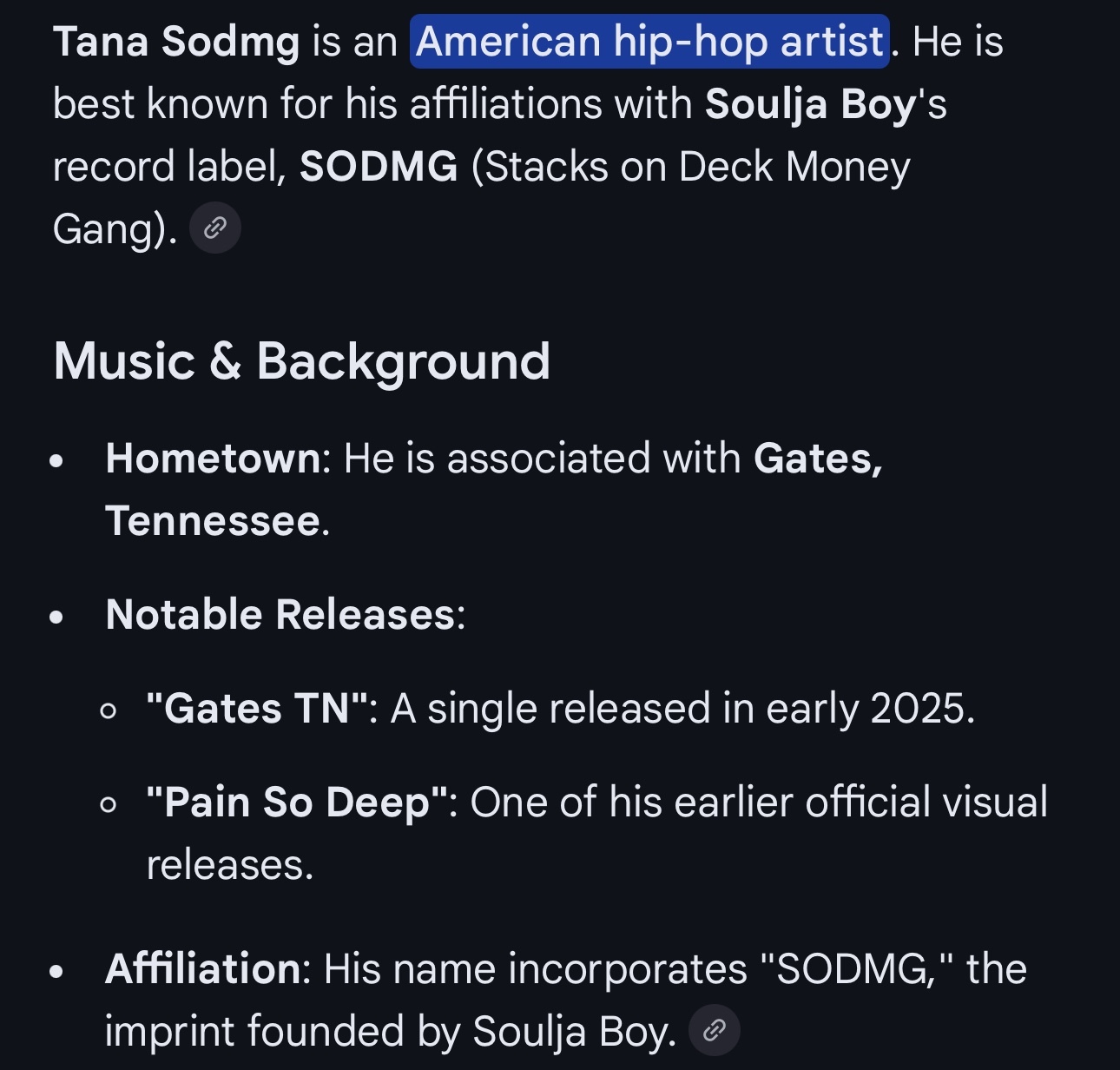Click the bold "Affiliation" label
1120x1070 pixels.
coord(203,969)
